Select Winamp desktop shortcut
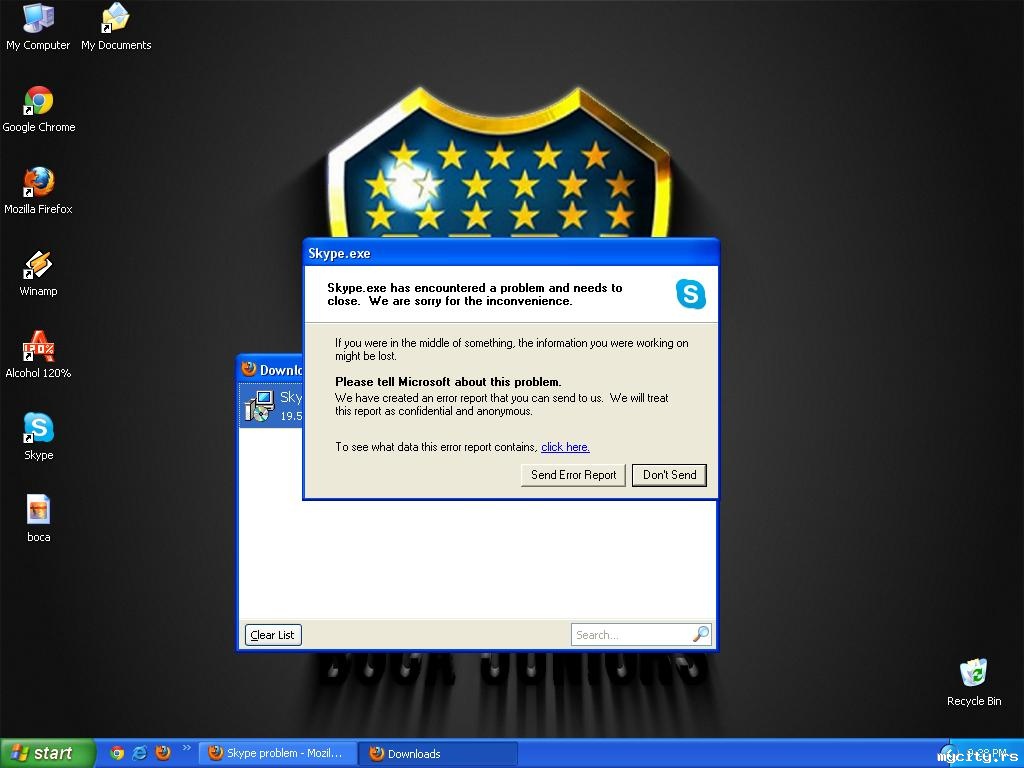Viewport: 1024px width, 768px height. point(39,273)
